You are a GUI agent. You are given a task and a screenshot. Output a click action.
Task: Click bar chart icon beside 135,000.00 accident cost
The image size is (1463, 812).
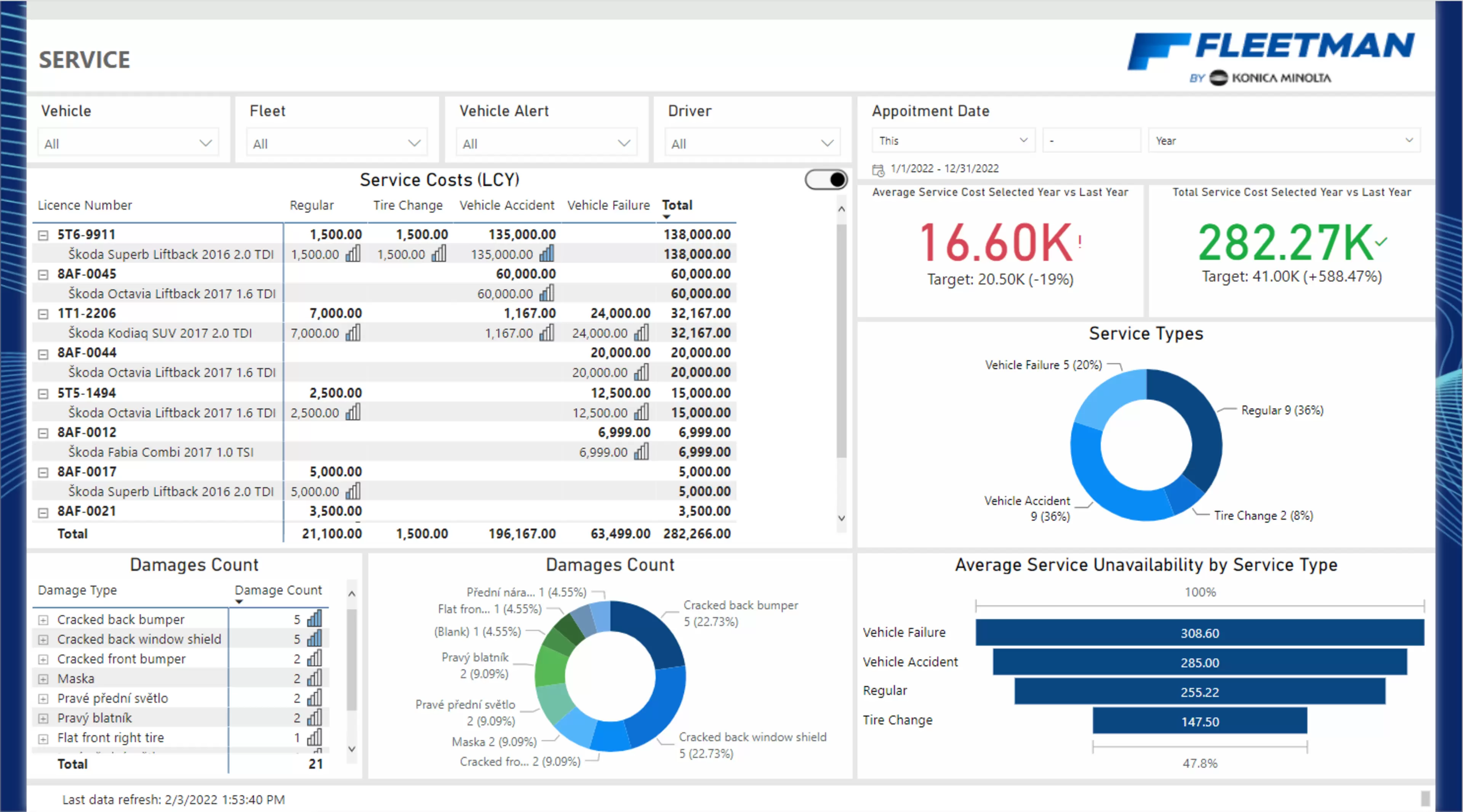[x=547, y=254]
